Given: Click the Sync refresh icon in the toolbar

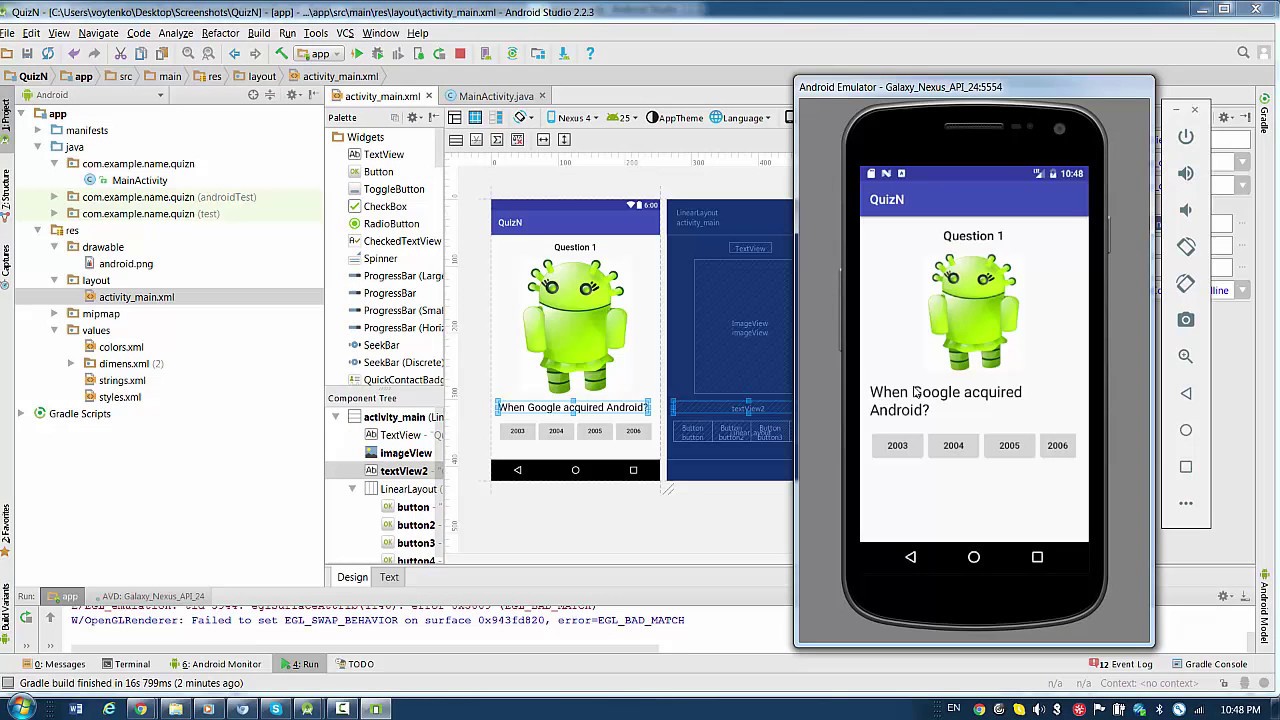Looking at the screenshot, I should point(47,54).
